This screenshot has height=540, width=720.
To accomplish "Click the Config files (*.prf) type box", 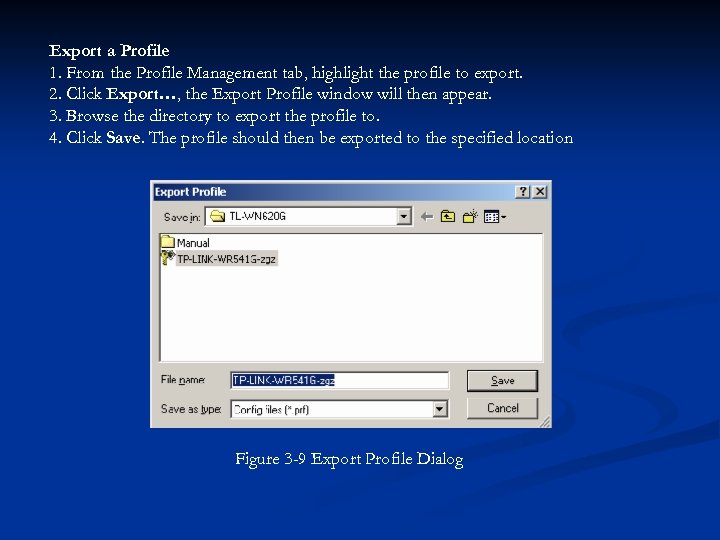I will 339,409.
